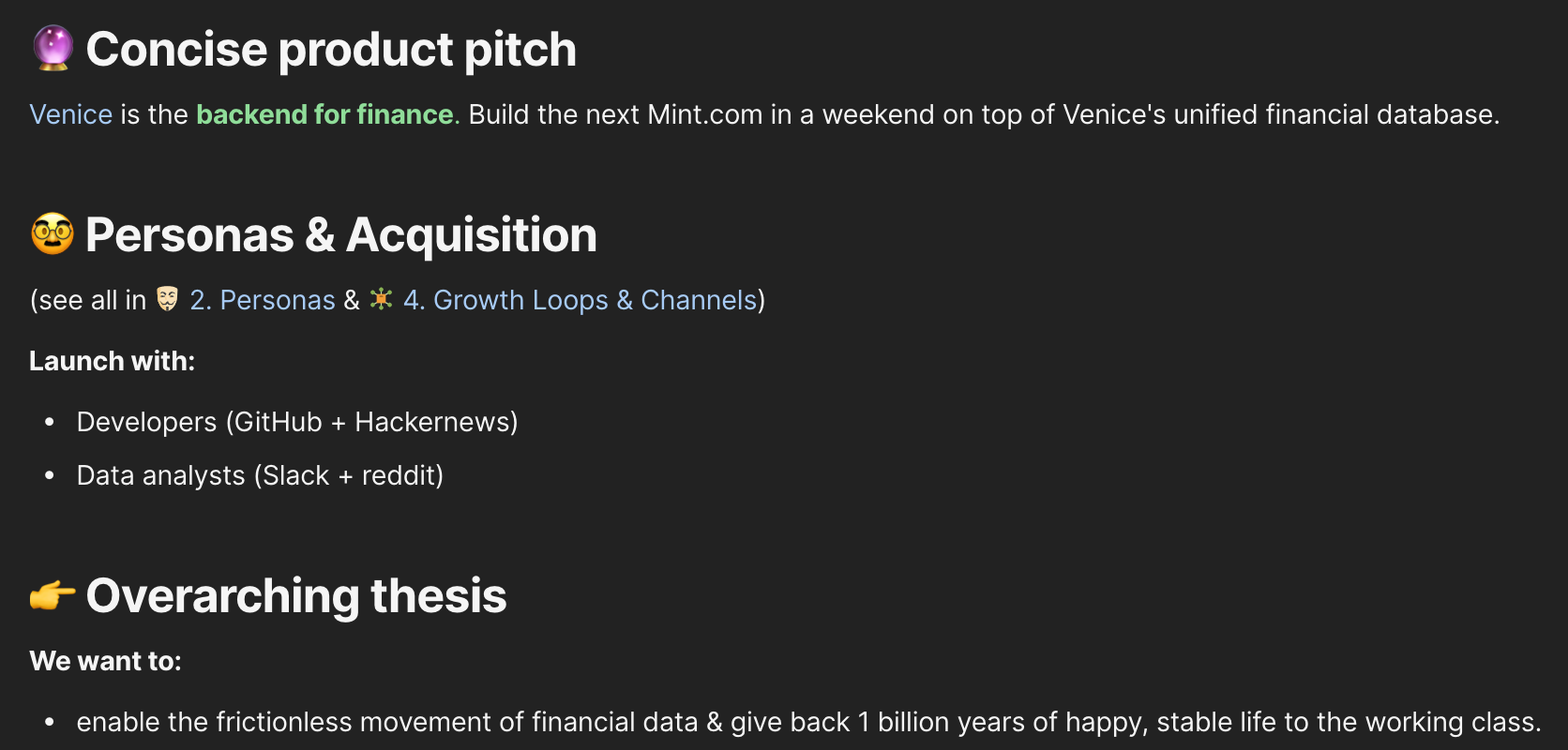Open the 2. Personas page link
1568x750 pixels.
[263, 300]
